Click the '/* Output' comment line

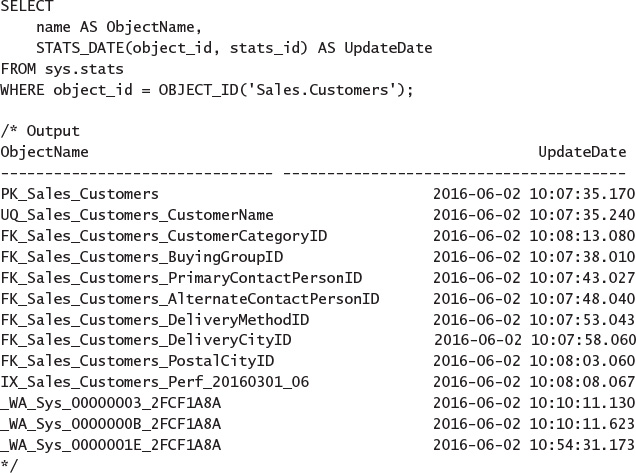point(40,131)
